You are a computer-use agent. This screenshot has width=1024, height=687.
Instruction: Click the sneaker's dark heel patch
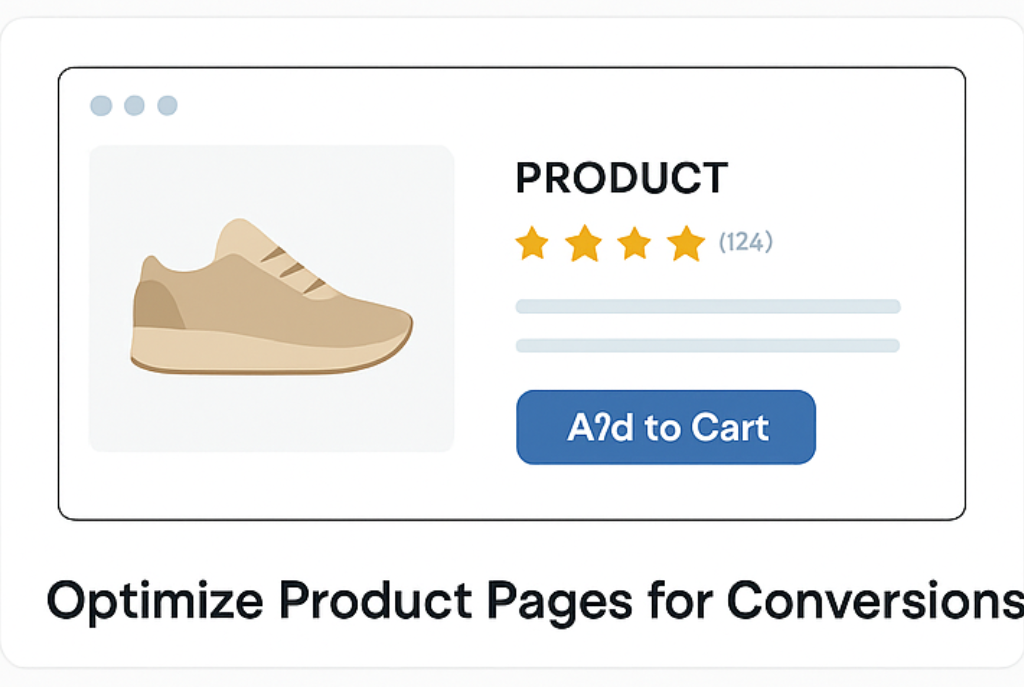tap(159, 304)
